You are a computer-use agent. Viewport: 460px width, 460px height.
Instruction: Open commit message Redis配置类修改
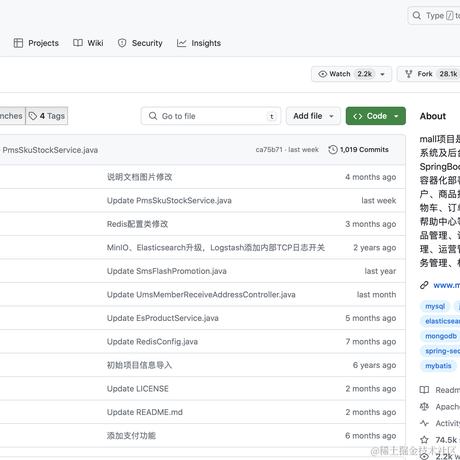click(137, 224)
